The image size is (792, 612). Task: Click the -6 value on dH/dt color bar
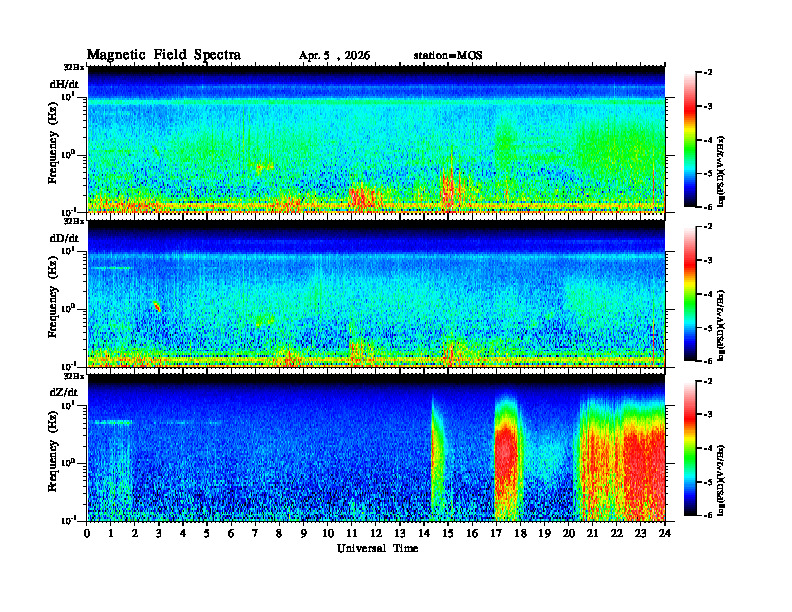click(708, 207)
